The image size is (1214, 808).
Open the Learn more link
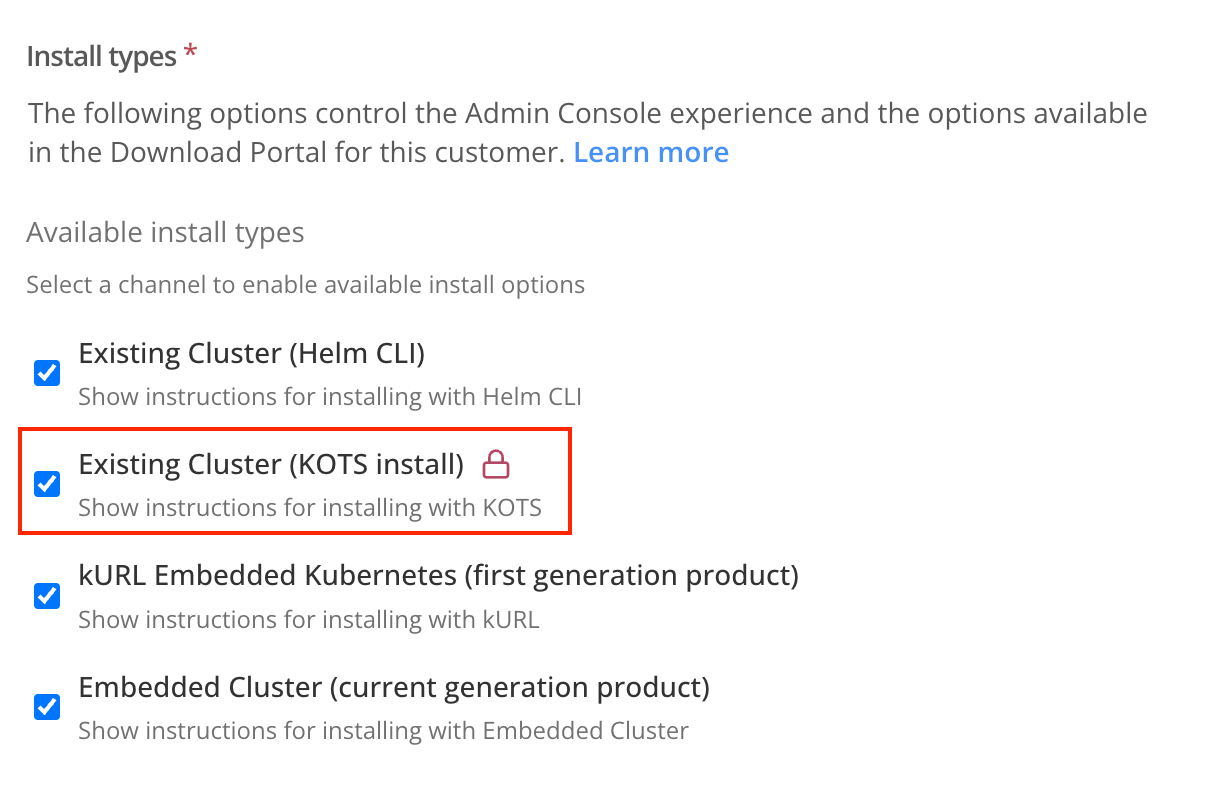pyautogui.click(x=651, y=152)
